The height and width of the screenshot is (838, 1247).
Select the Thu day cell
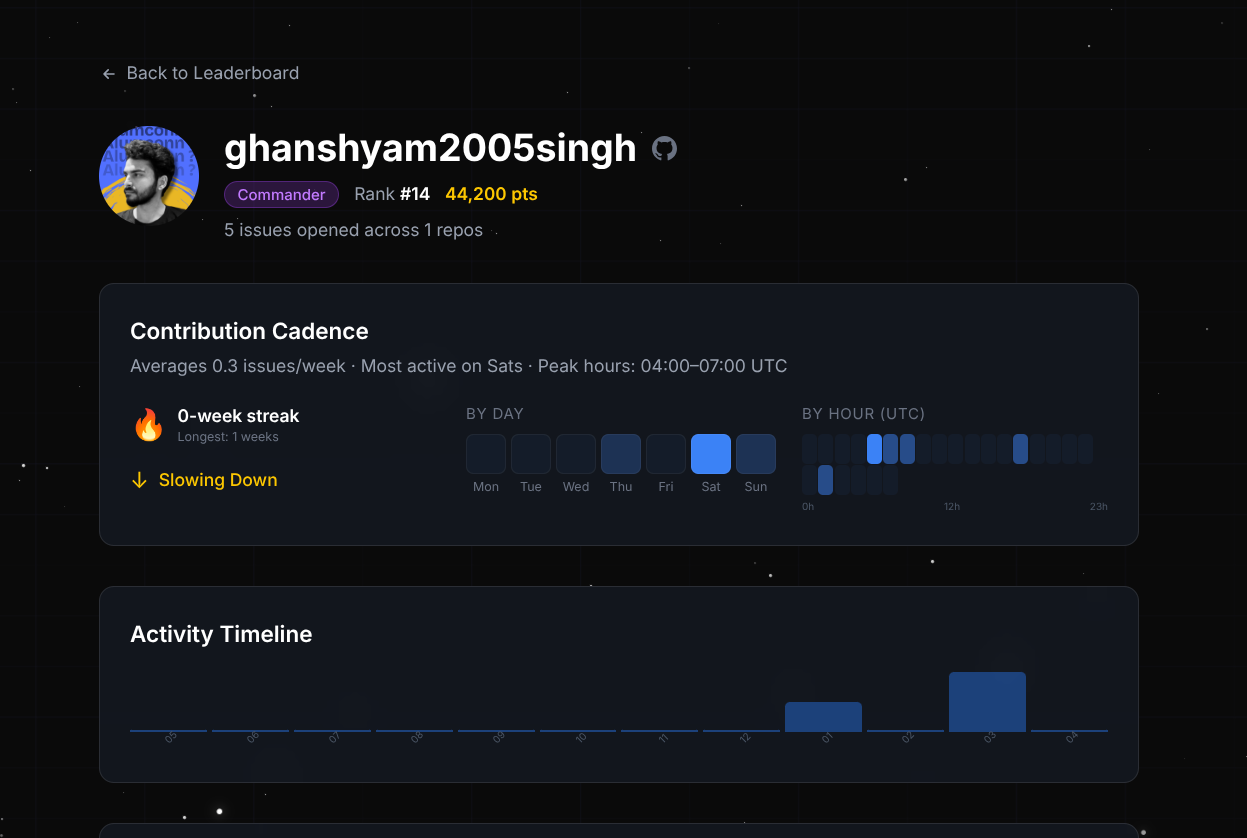[621, 454]
